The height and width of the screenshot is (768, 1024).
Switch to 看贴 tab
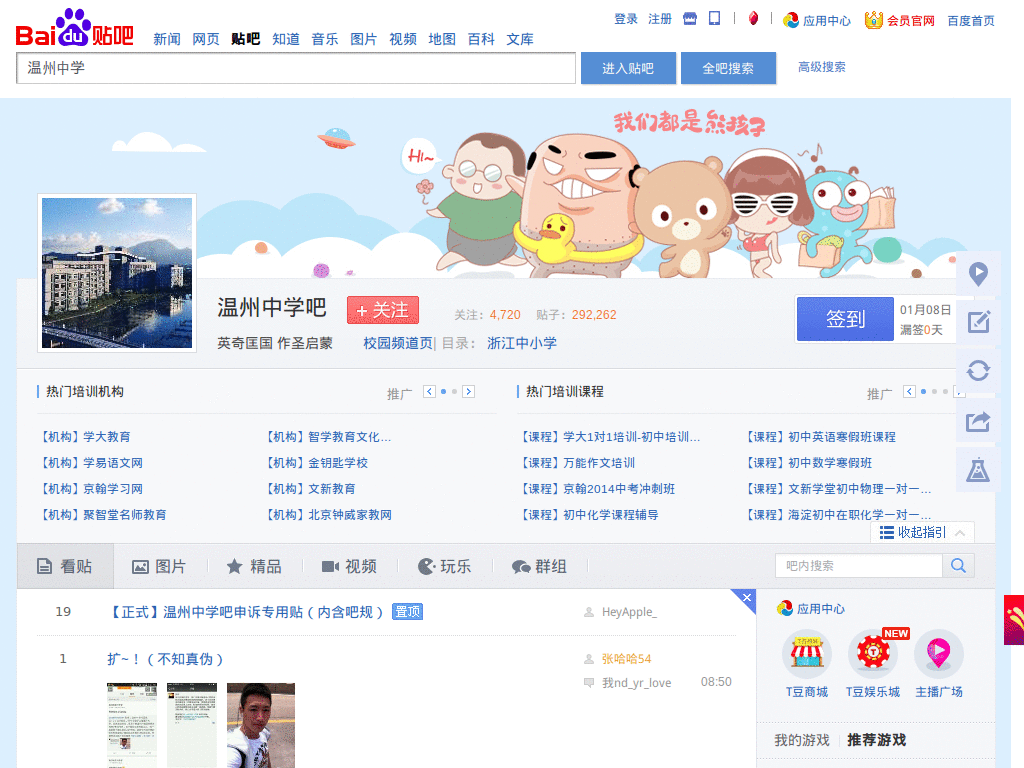65,566
